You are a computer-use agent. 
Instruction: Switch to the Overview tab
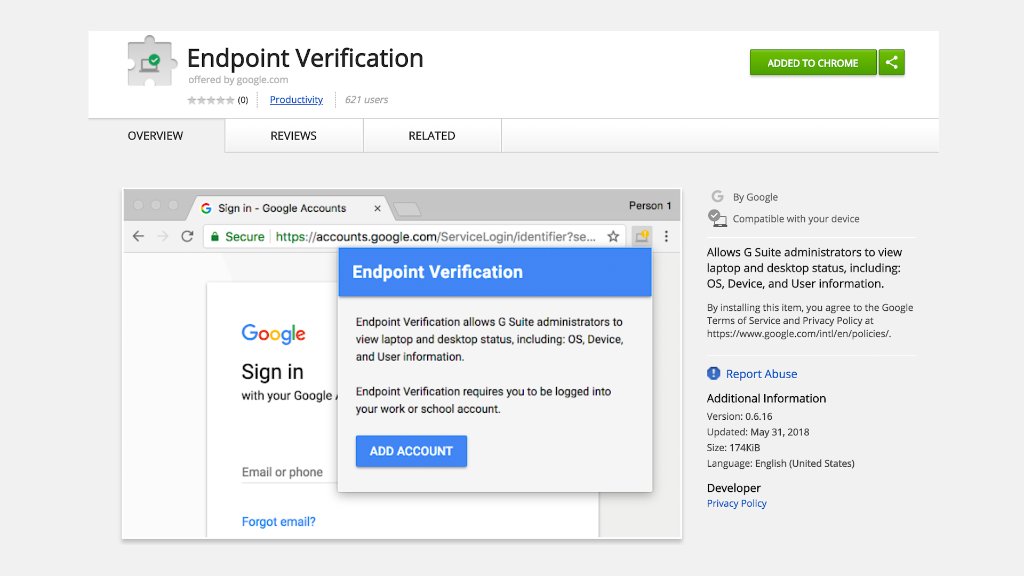pos(155,136)
